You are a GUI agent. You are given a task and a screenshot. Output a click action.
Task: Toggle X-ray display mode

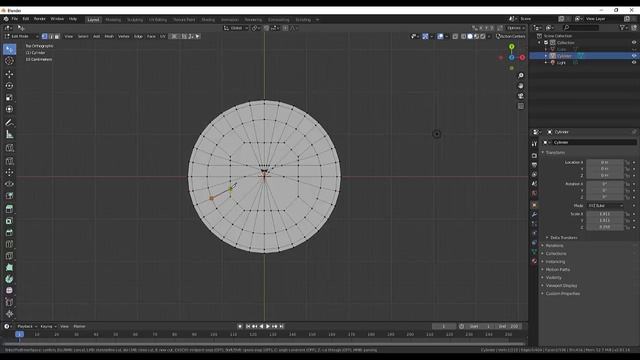pos(455,36)
